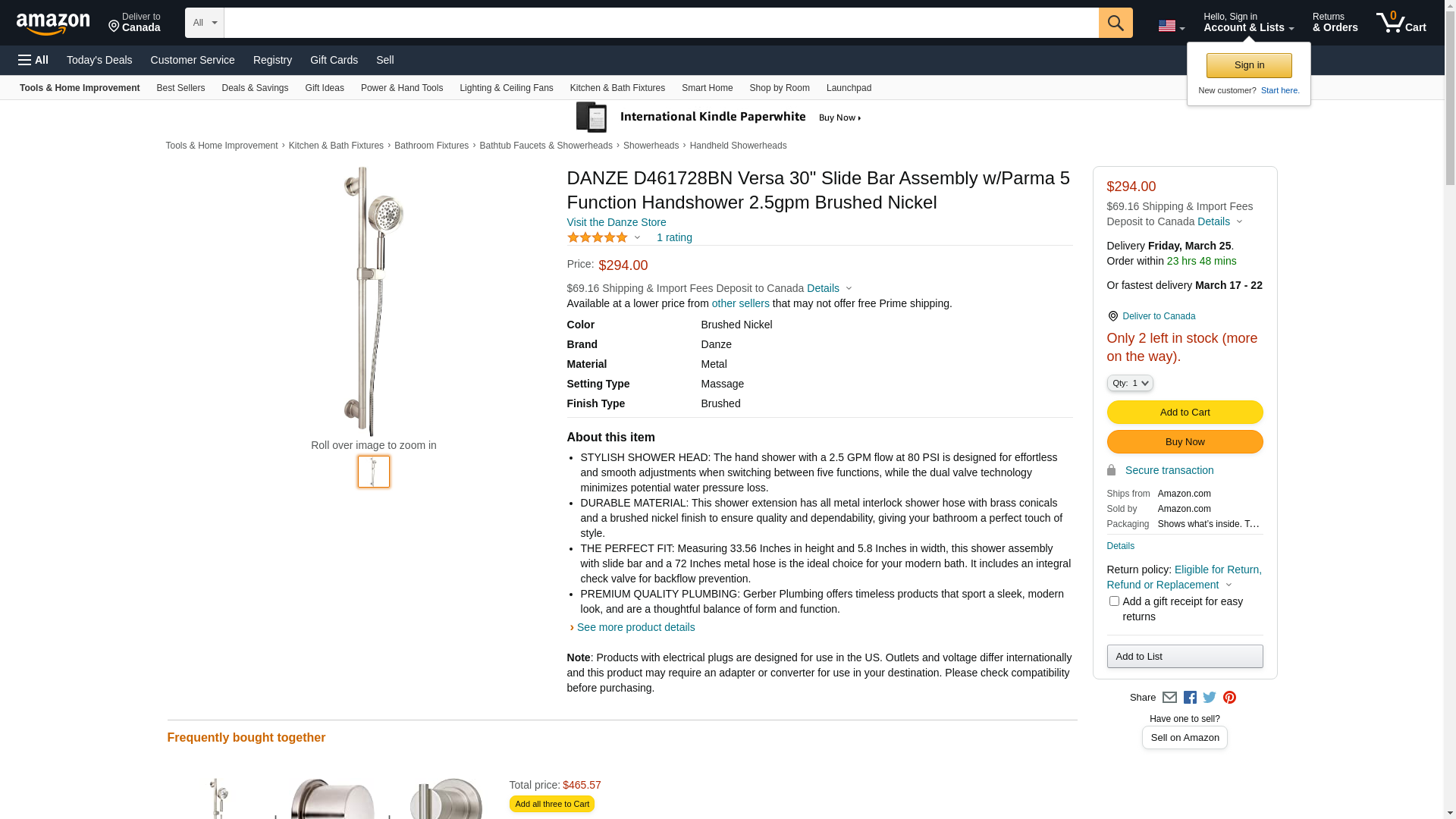Expand the star rating breakdown chevron
This screenshot has width=1456, height=819.
tap(637, 238)
